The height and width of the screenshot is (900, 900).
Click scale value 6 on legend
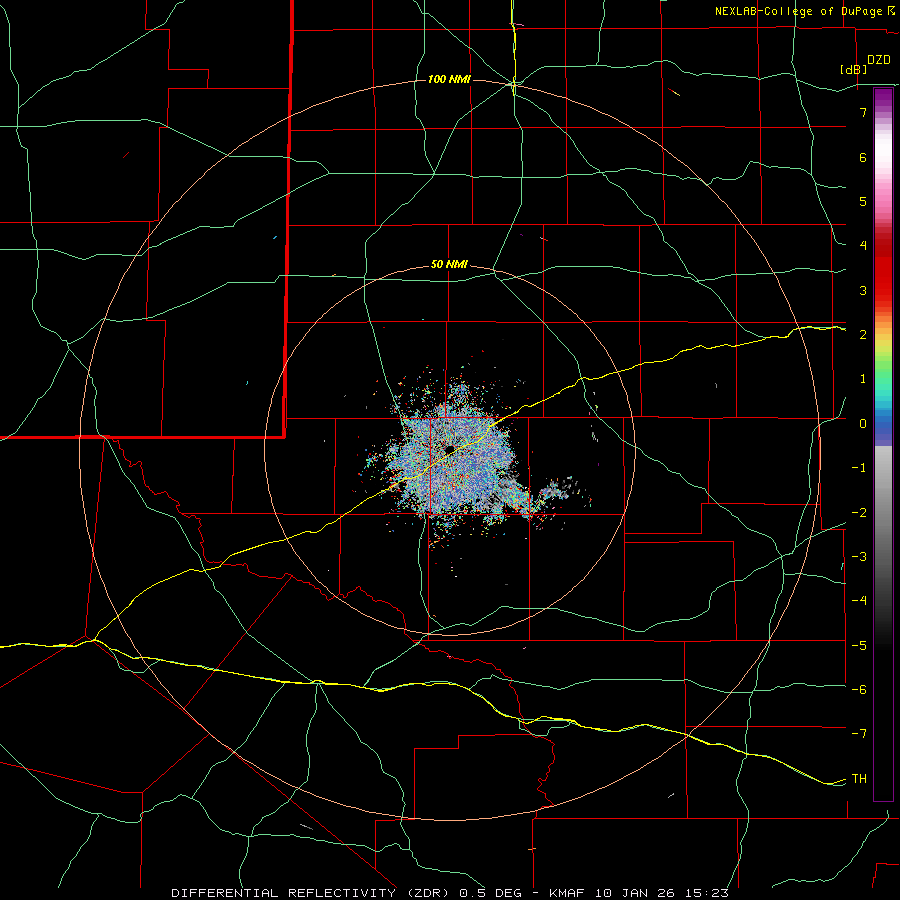pyautogui.click(x=863, y=157)
